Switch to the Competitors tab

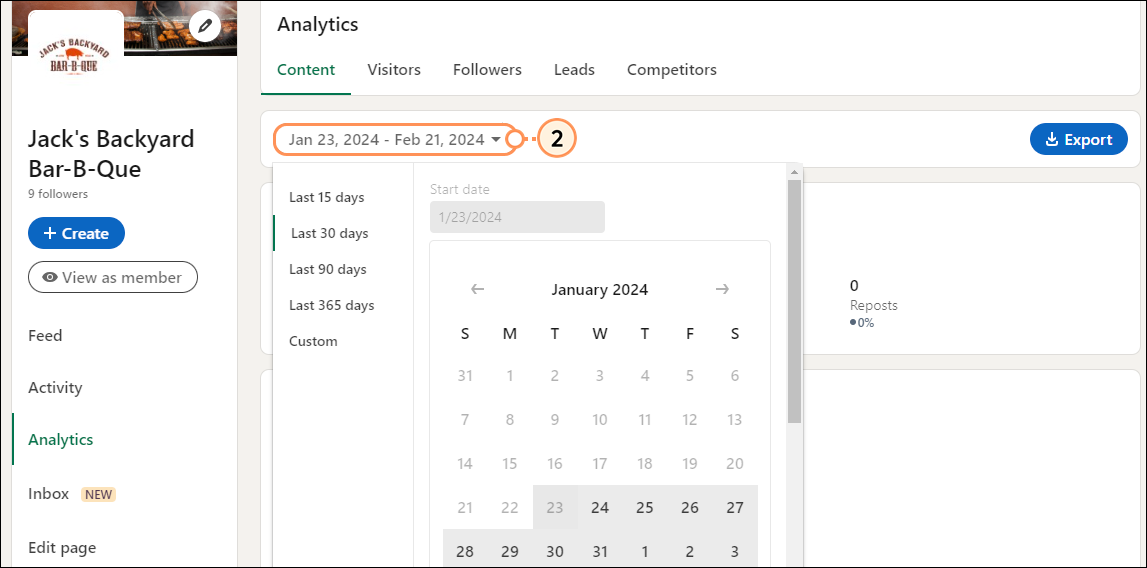[x=672, y=70]
